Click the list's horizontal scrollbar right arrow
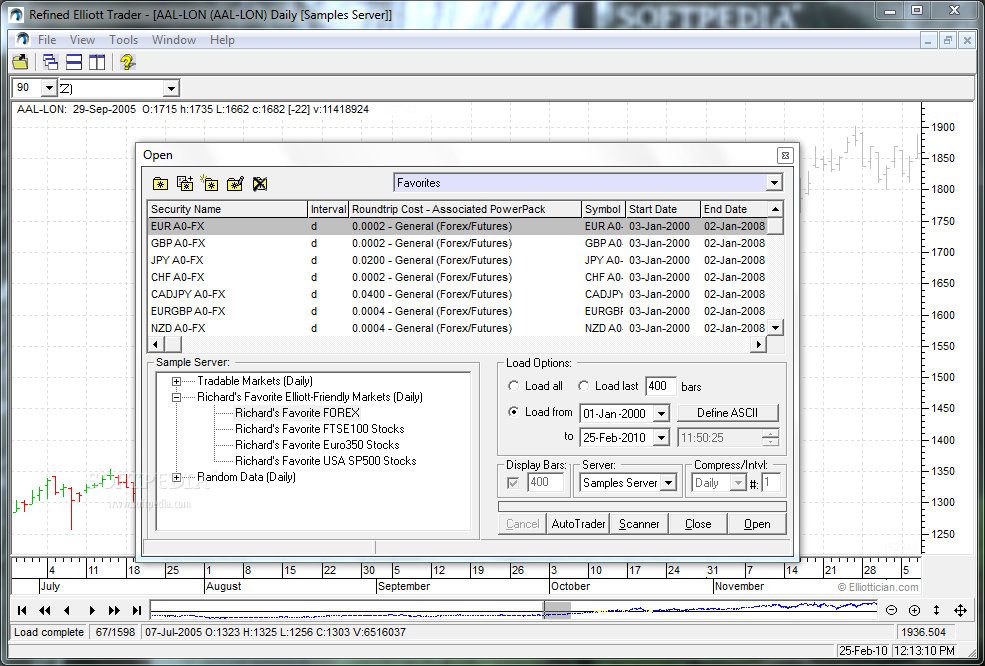The image size is (985, 666). click(x=759, y=344)
